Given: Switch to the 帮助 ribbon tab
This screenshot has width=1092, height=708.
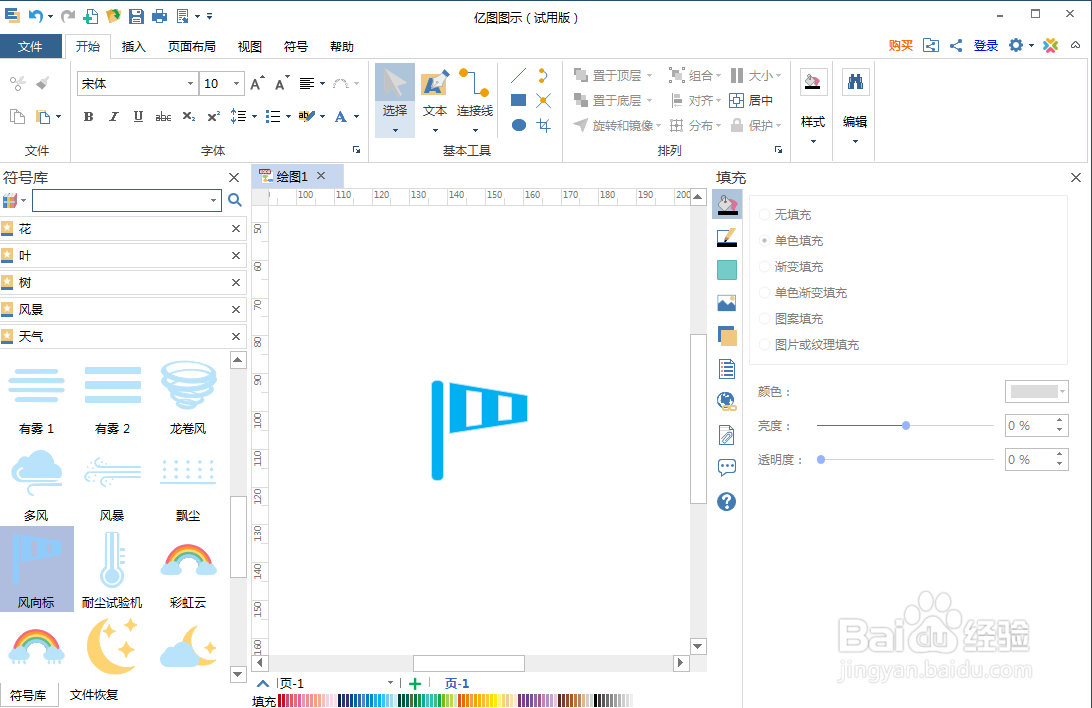Looking at the screenshot, I should [341, 46].
